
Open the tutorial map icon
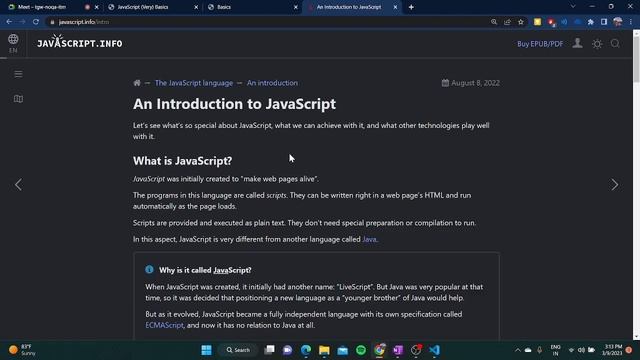pos(18,99)
